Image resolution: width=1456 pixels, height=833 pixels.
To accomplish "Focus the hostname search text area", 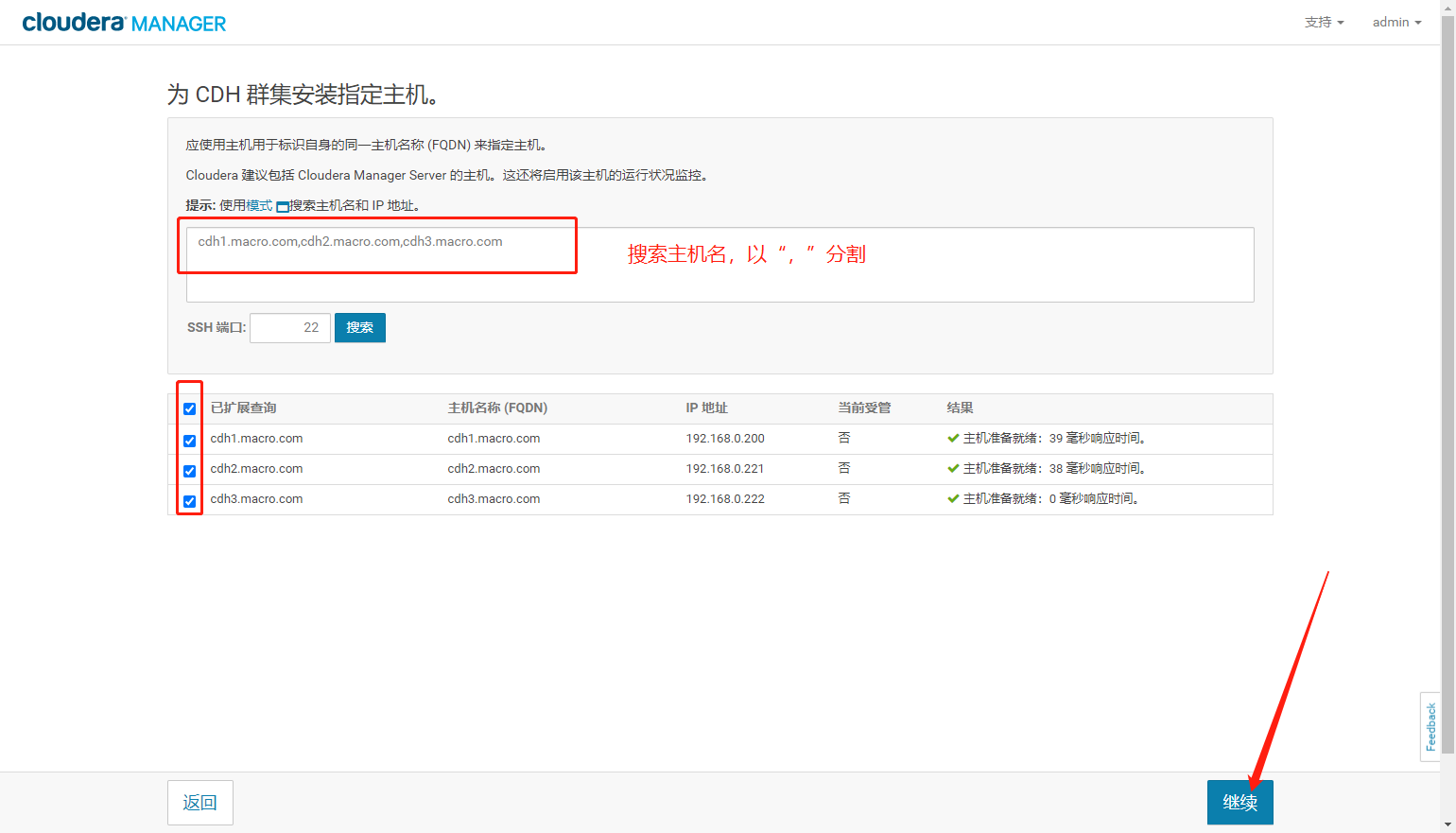I will click(x=719, y=265).
